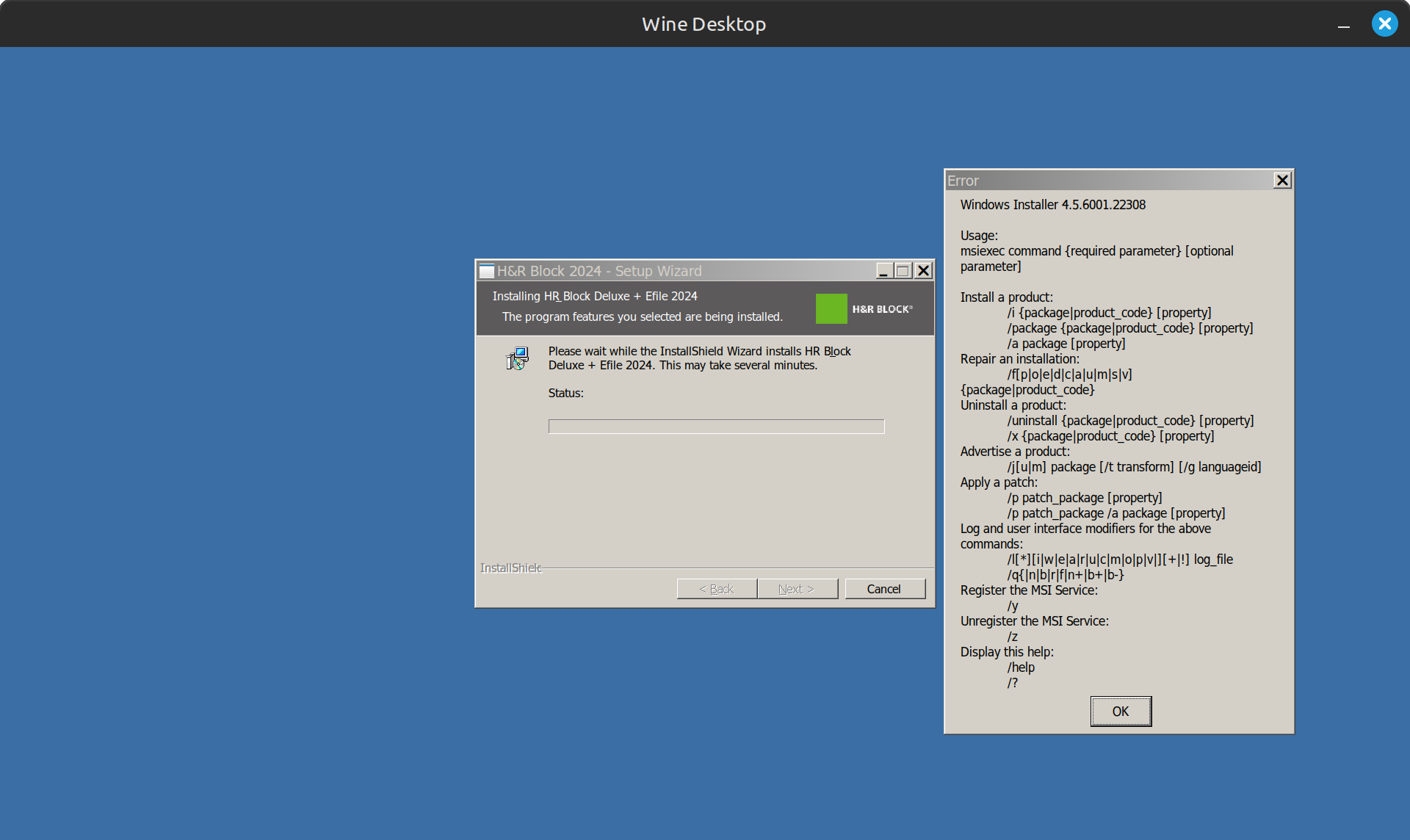The width and height of the screenshot is (1410, 840).
Task: Click the '/help' option text
Action: click(1022, 667)
